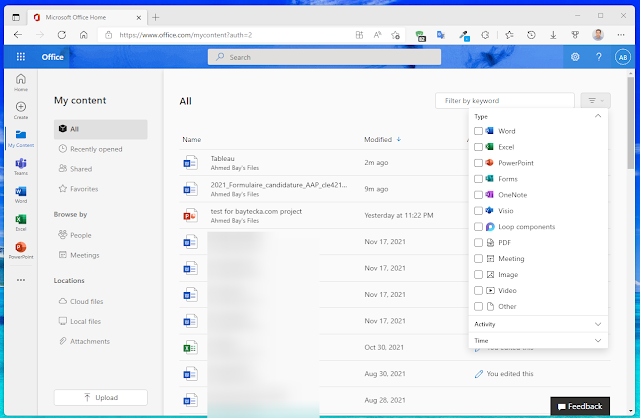The height and width of the screenshot is (418, 640).
Task: Open Office settings gear
Action: [575, 57]
